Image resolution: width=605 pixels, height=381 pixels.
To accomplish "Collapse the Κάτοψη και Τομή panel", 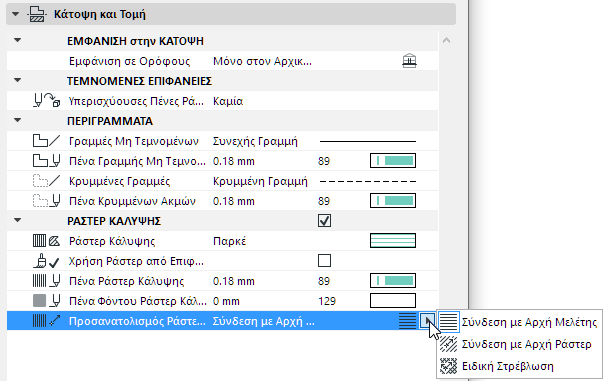I will tap(15, 14).
